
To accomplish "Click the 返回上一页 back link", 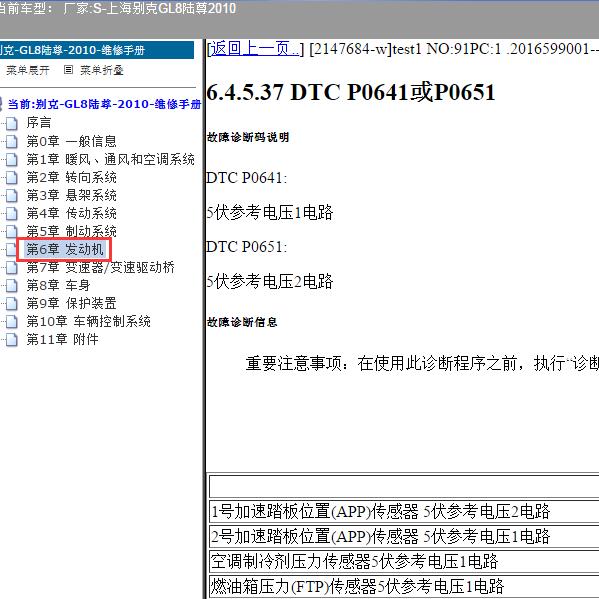I will click(255, 49).
